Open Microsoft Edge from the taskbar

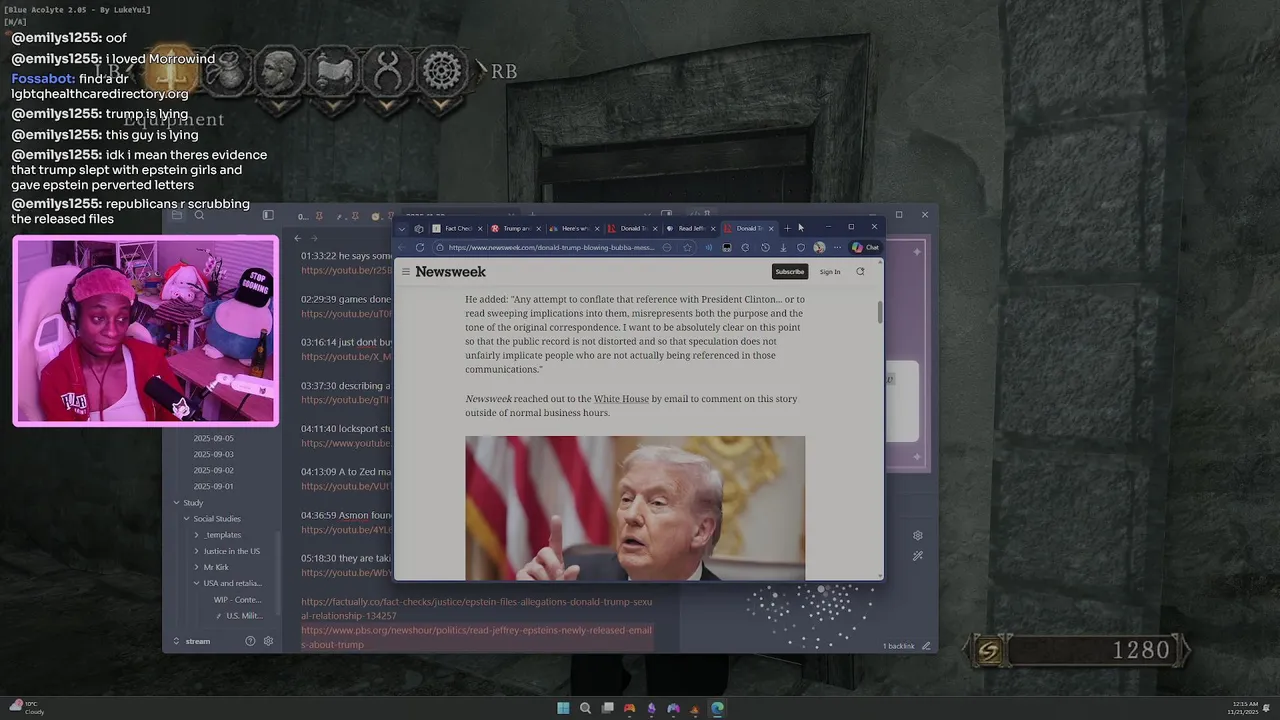(x=717, y=708)
